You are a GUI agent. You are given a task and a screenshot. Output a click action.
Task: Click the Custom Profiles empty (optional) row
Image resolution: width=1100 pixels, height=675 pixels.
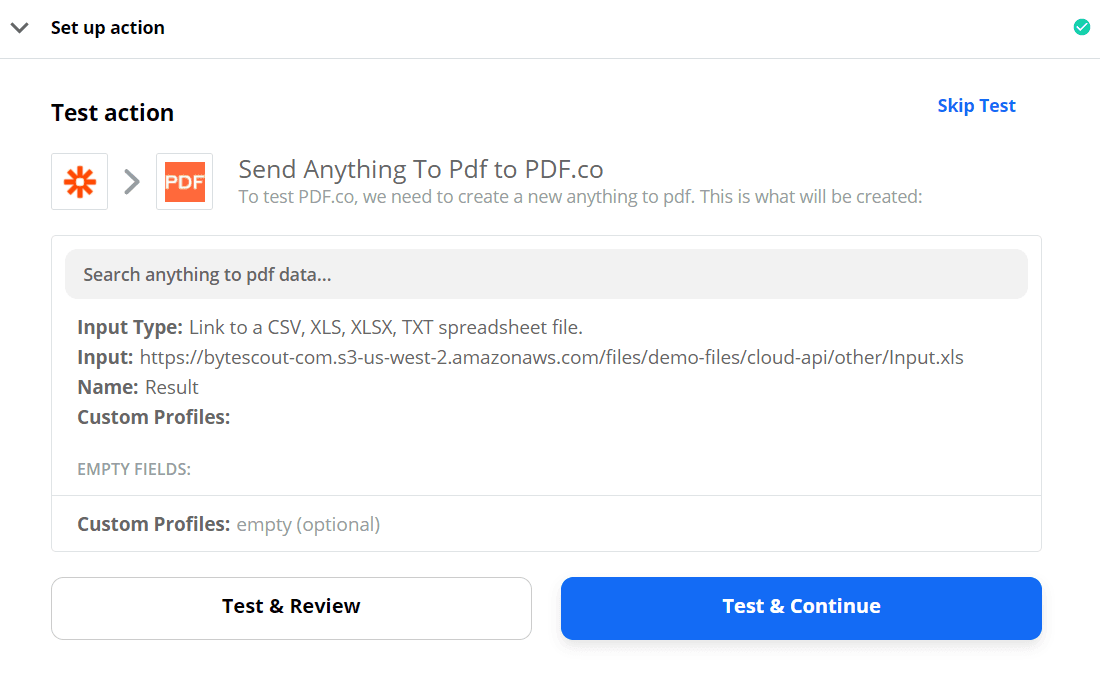click(229, 524)
